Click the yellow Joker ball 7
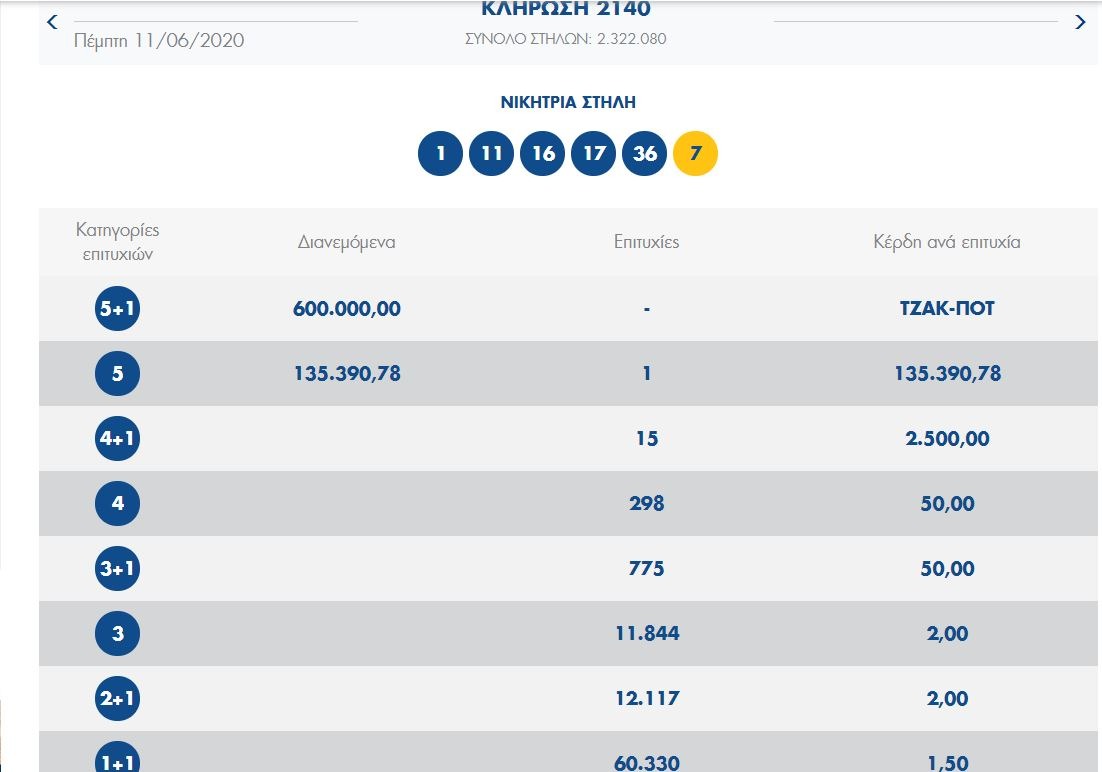 click(696, 154)
